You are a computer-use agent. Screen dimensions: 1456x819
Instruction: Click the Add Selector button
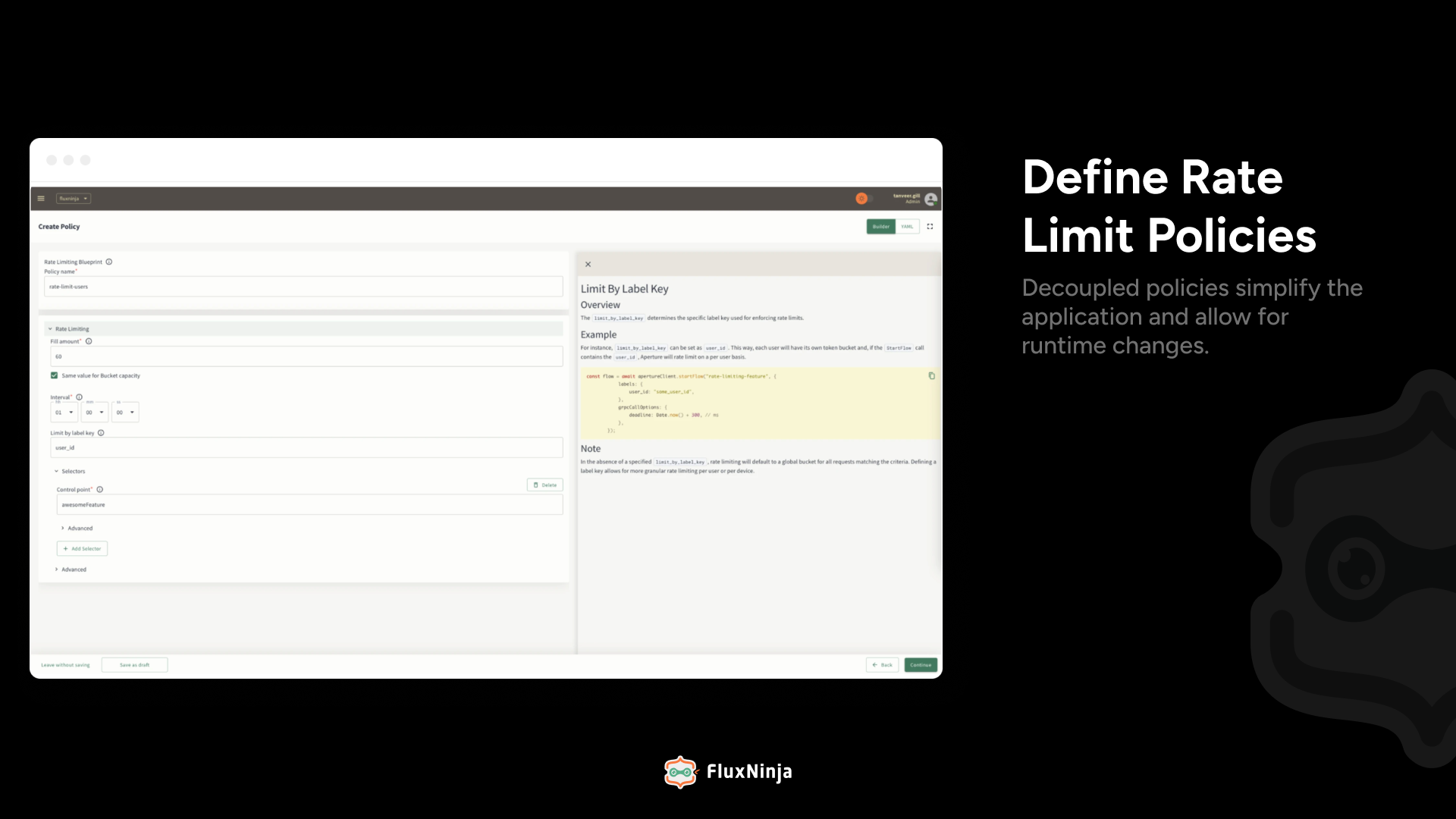point(82,548)
